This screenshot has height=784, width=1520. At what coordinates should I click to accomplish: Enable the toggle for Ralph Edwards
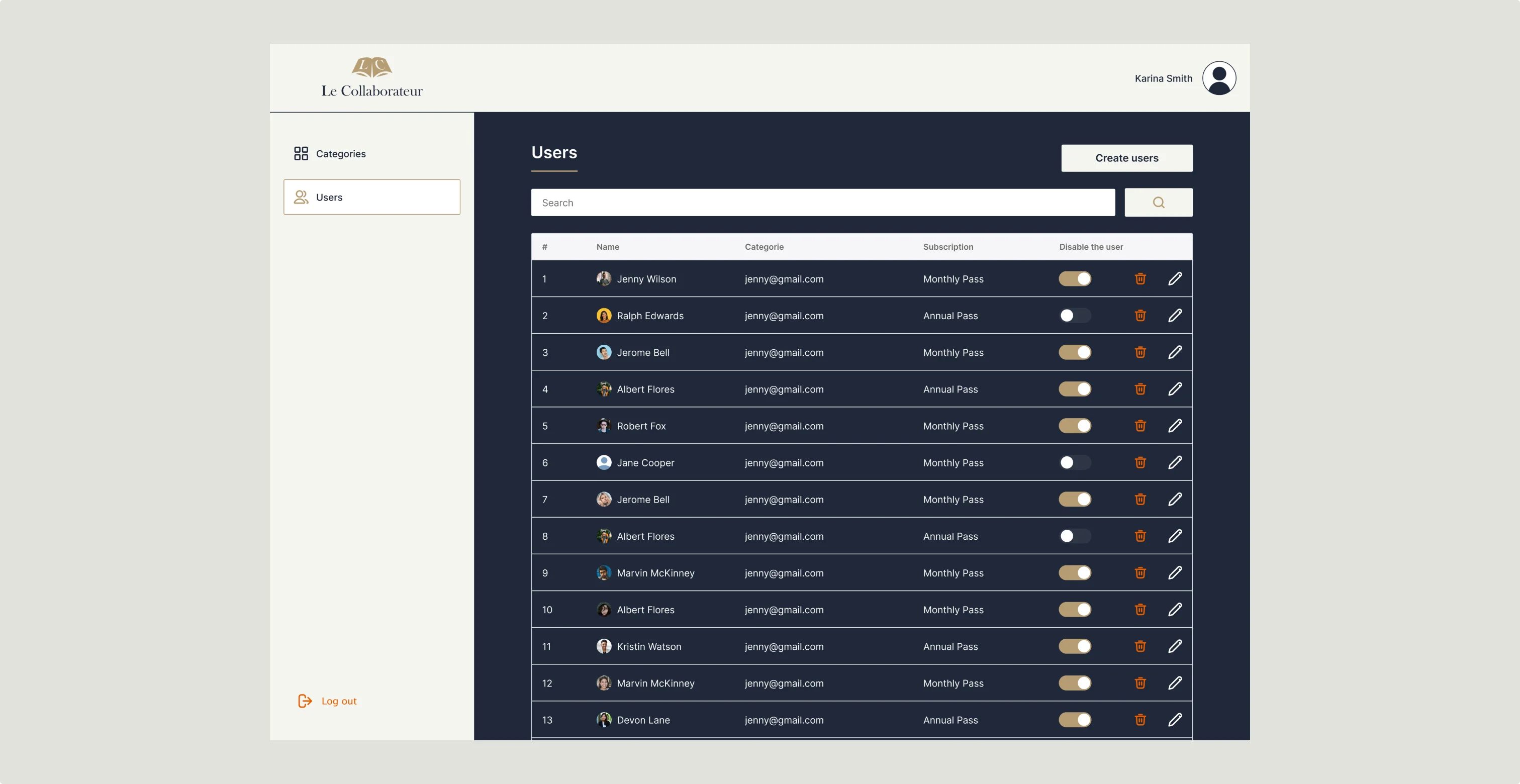1075,316
